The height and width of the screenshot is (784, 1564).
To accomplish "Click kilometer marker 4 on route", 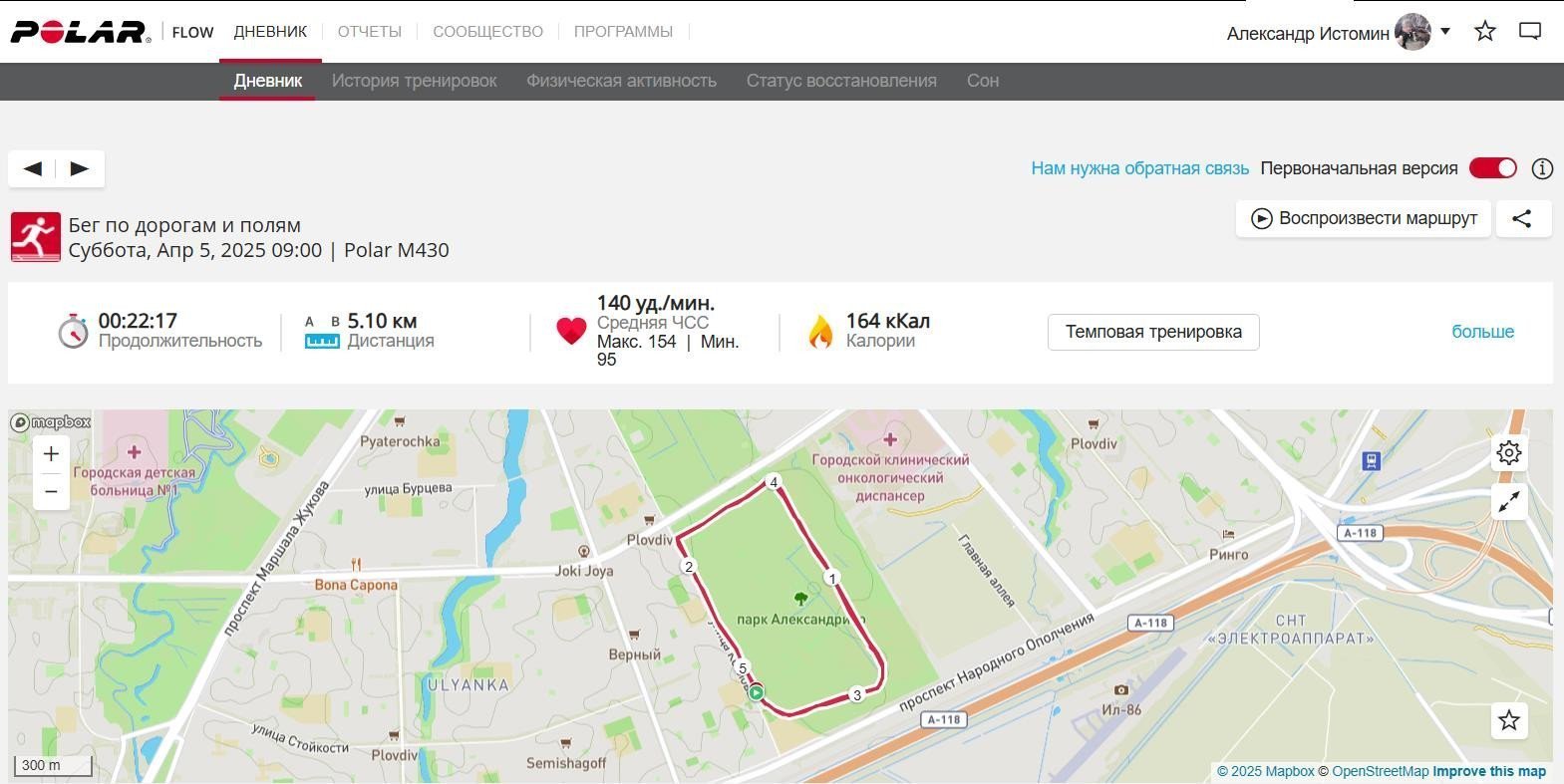I will (x=774, y=482).
